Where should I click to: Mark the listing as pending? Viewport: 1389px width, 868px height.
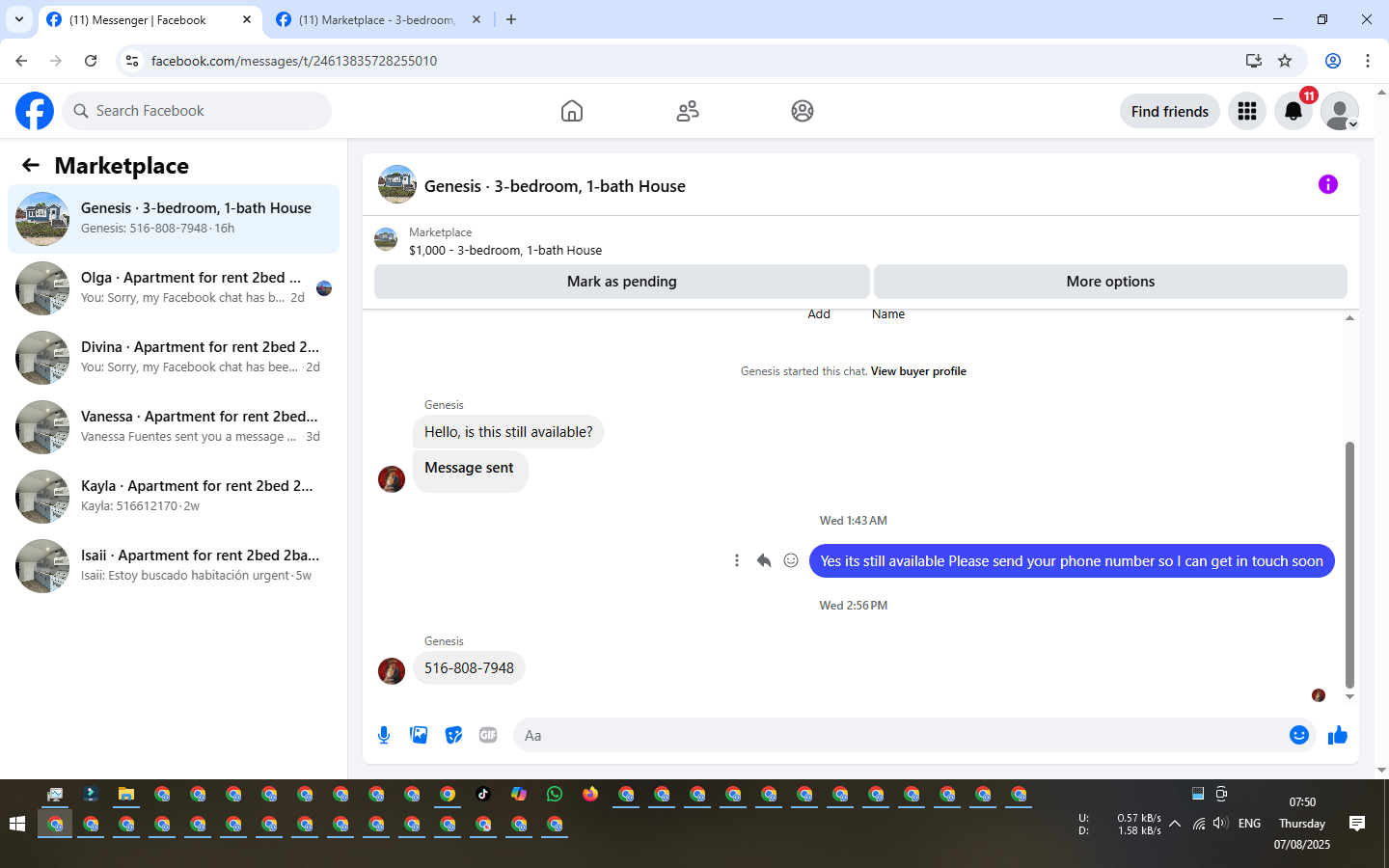622,282
